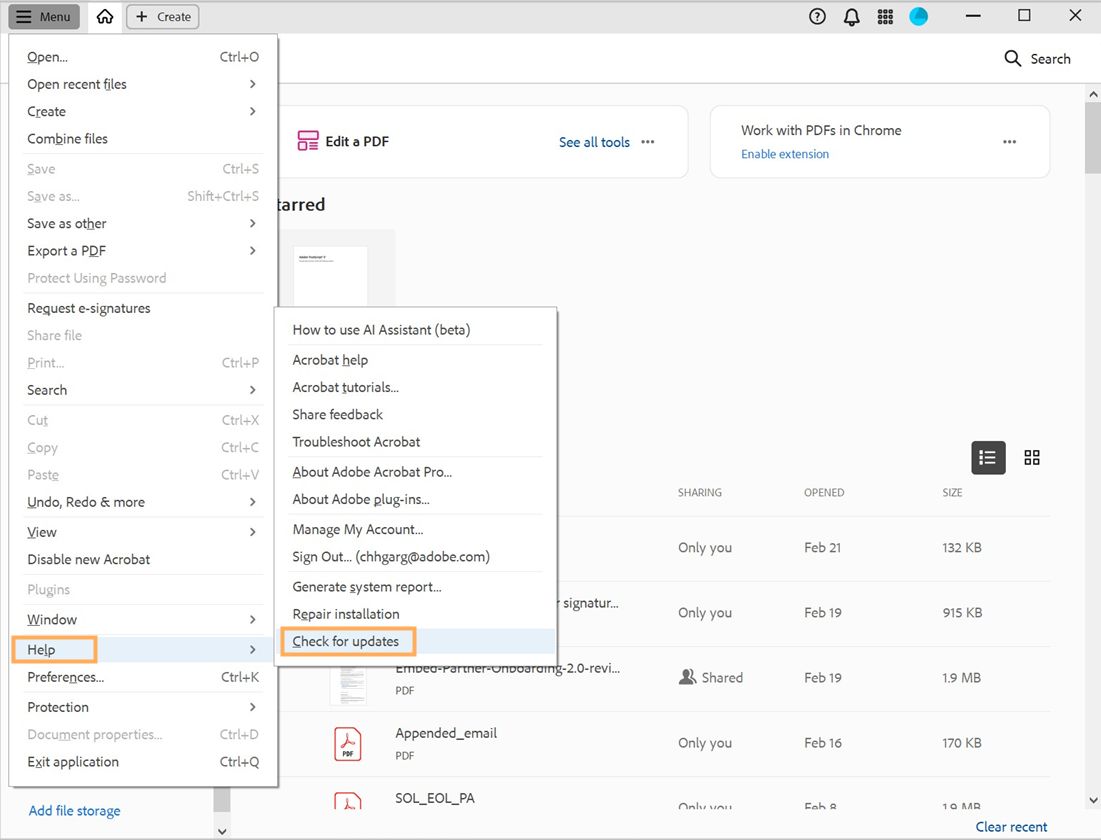Open the help question mark icon
1101x840 pixels.
817,16
